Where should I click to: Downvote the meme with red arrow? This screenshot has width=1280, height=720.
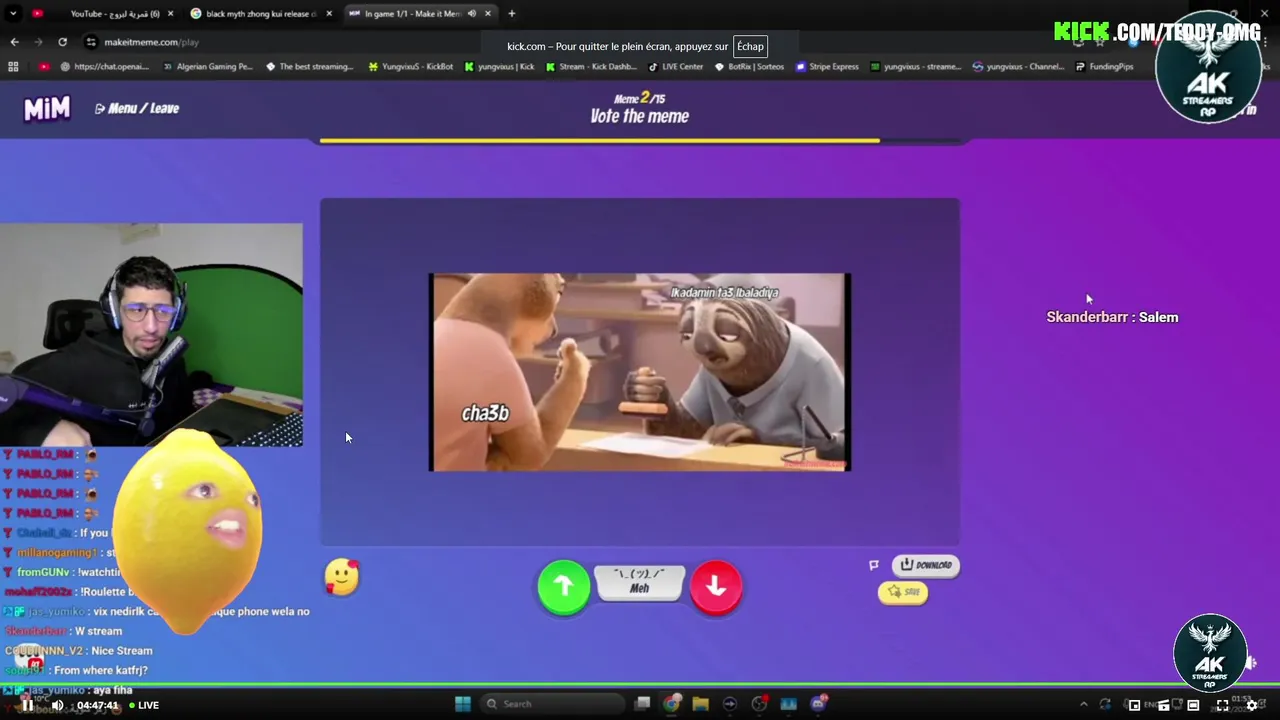click(716, 587)
